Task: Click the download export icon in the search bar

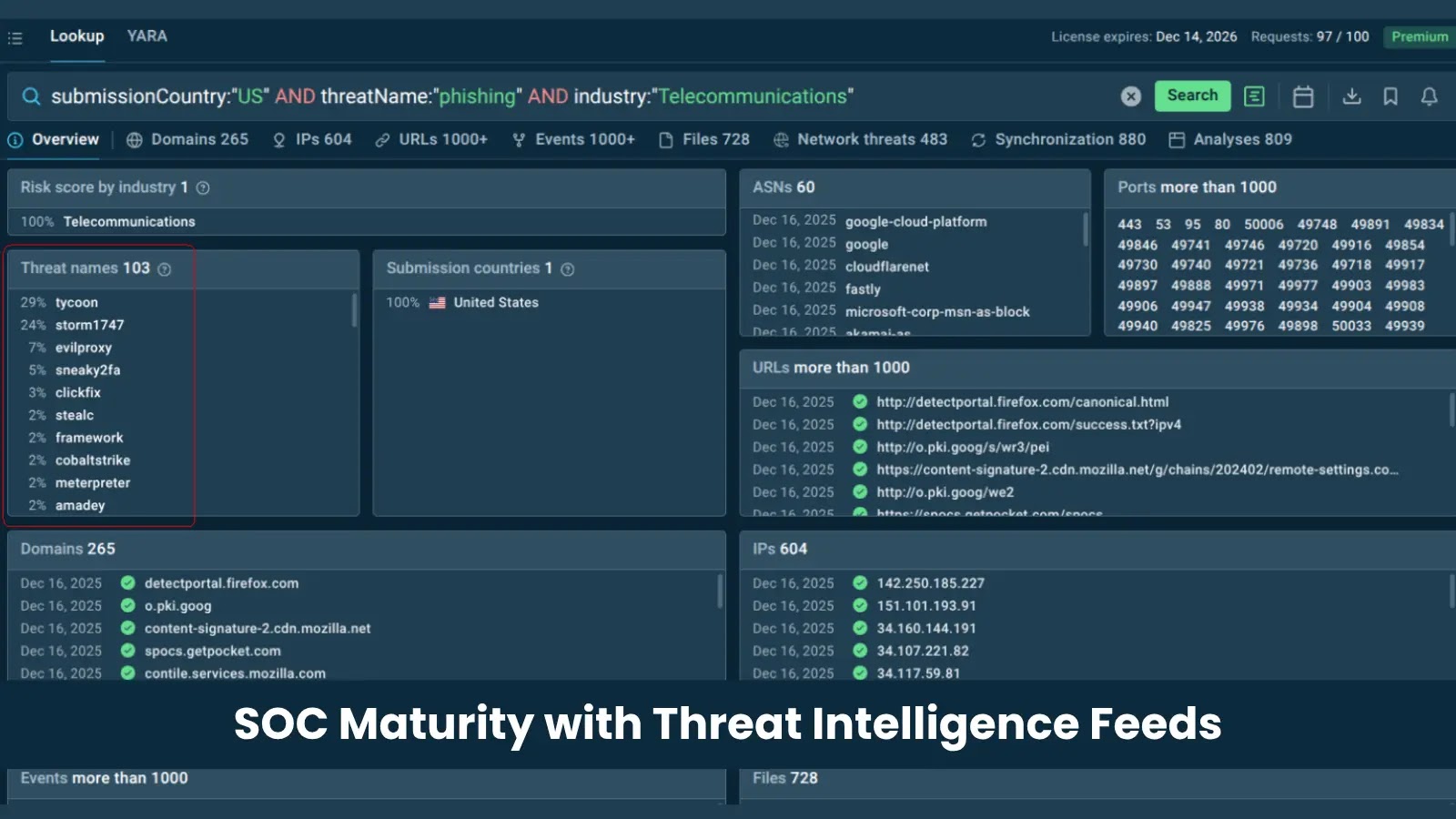Action: pyautogui.click(x=1352, y=96)
